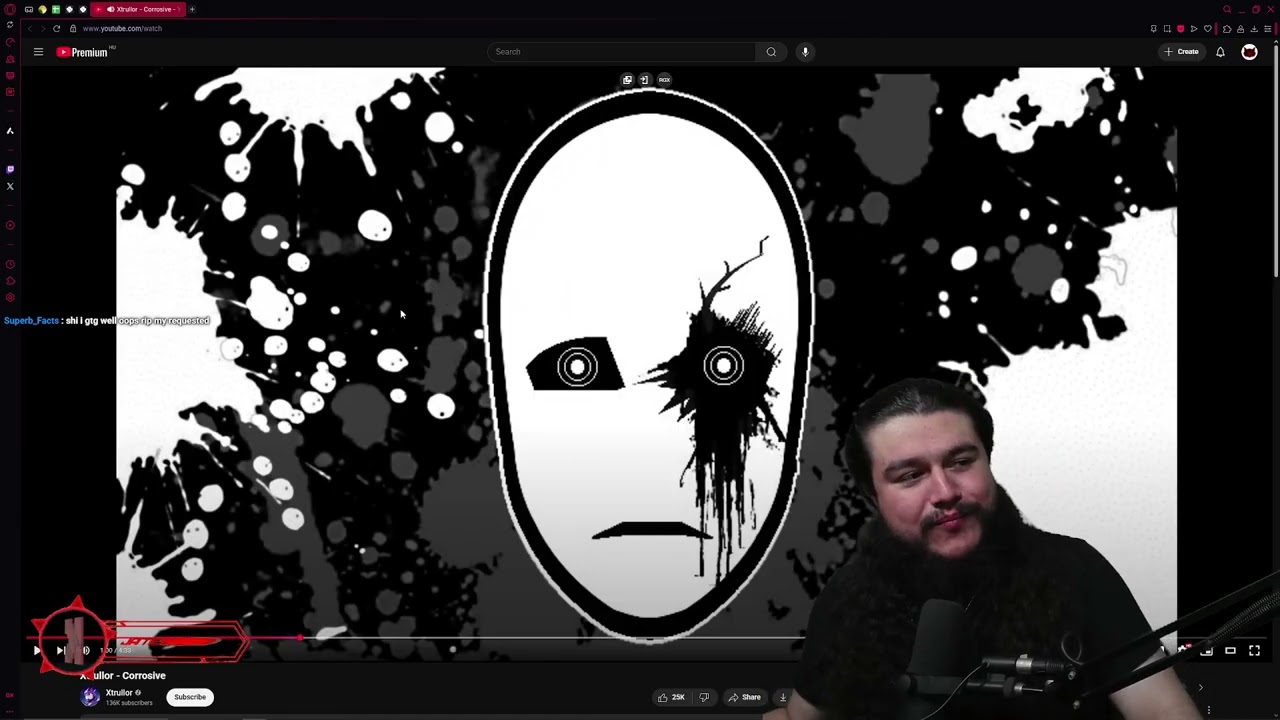This screenshot has height=720, width=1280.
Task: Open the browser menu logo
Action: click(x=10, y=9)
